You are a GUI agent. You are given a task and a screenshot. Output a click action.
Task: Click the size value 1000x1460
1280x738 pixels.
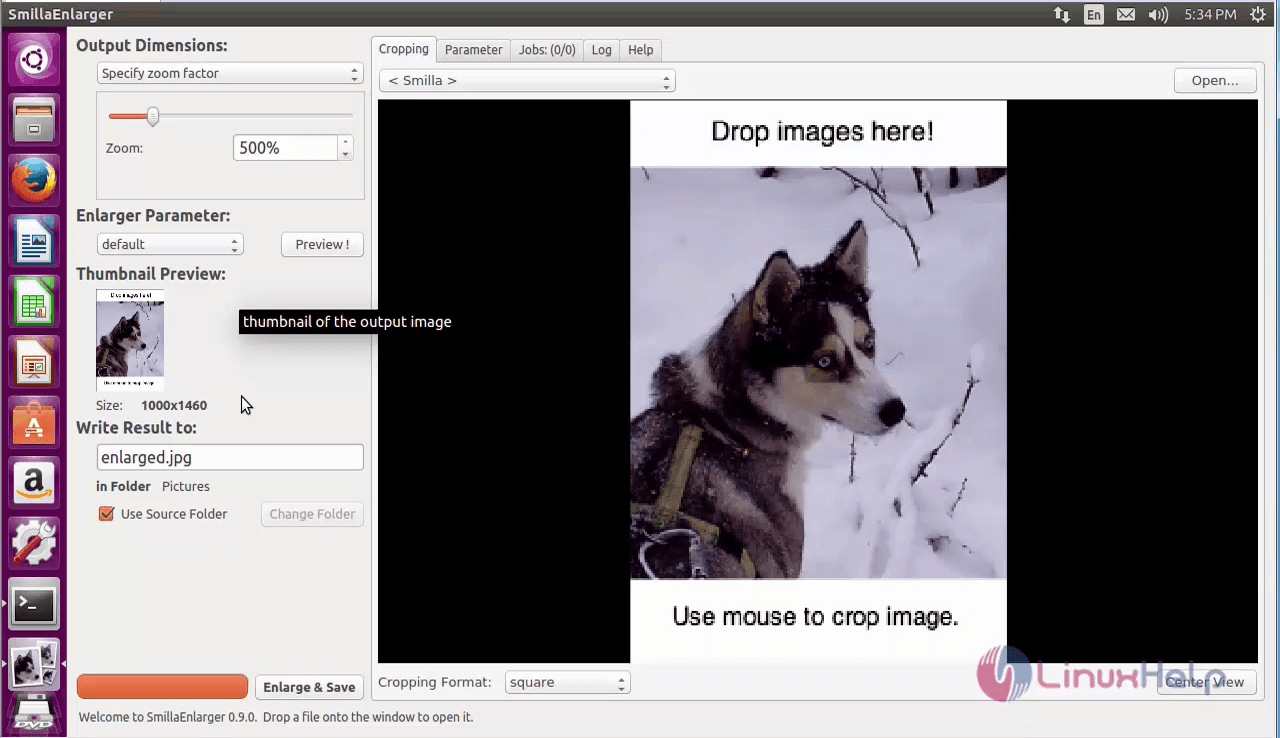coord(174,405)
